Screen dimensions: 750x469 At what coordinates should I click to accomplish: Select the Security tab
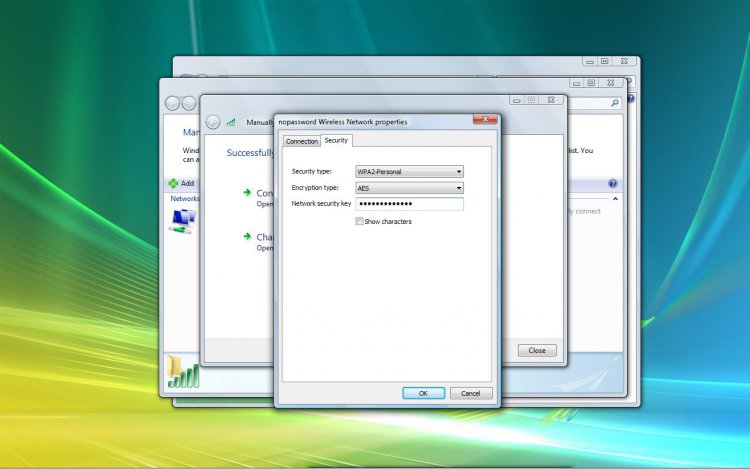coord(336,141)
